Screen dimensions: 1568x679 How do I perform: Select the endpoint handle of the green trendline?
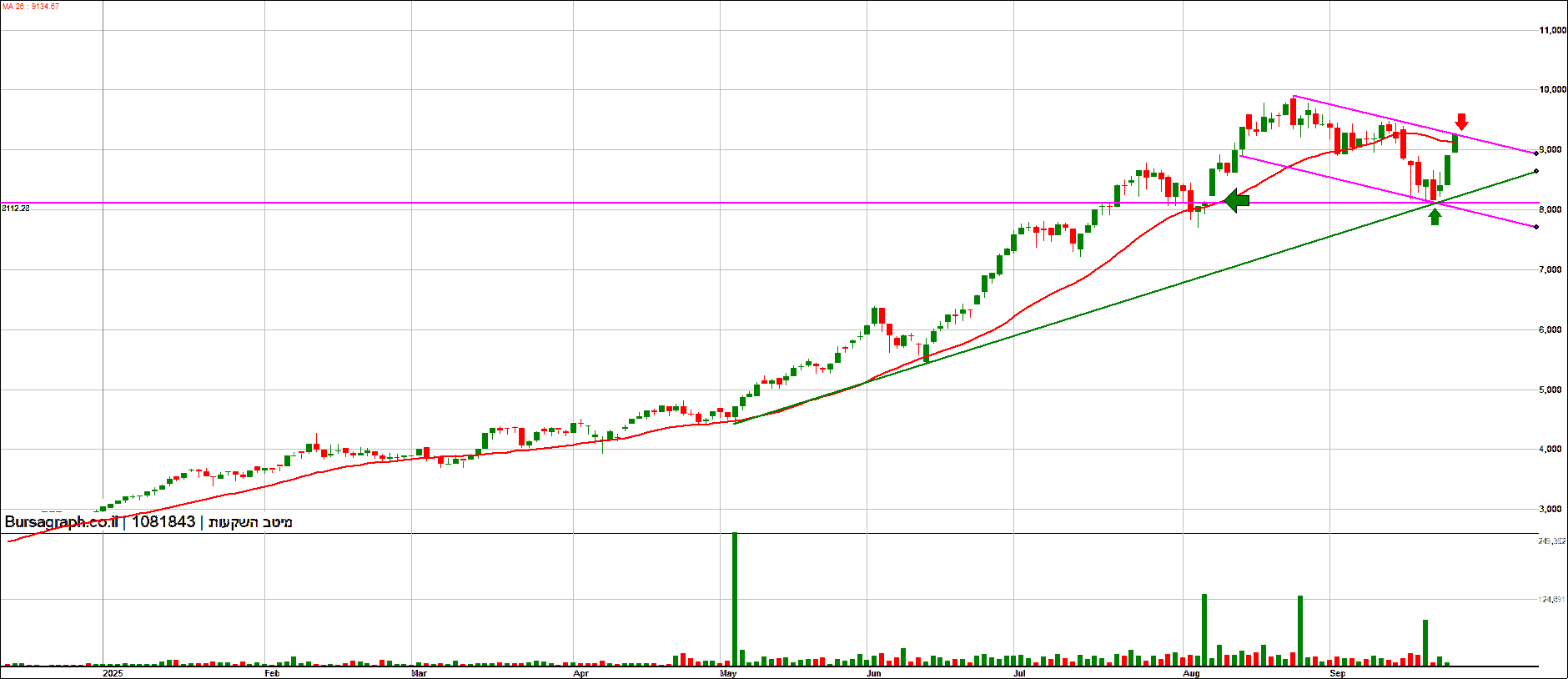(1536, 171)
